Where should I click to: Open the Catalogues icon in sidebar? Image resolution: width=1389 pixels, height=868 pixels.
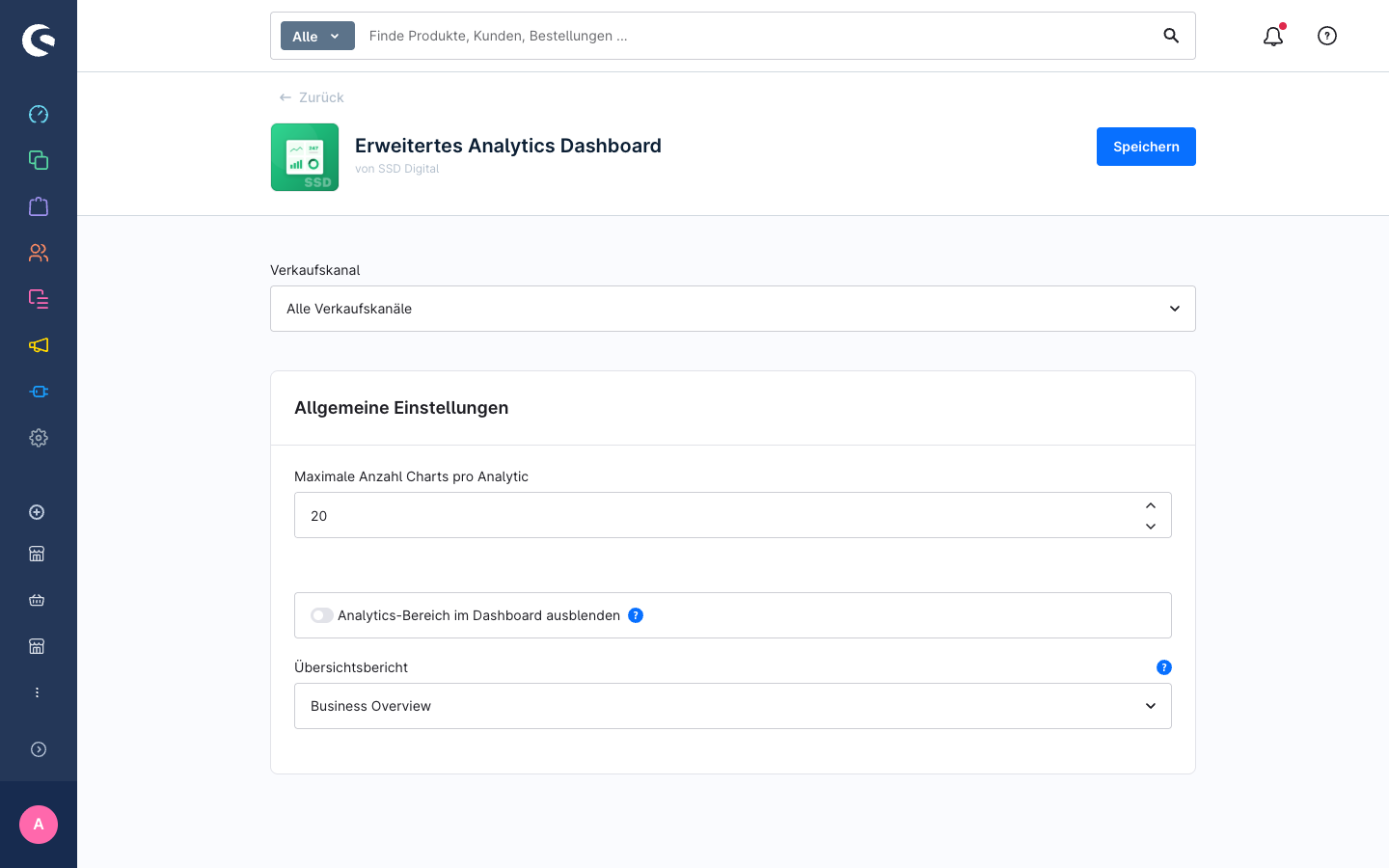(39, 160)
